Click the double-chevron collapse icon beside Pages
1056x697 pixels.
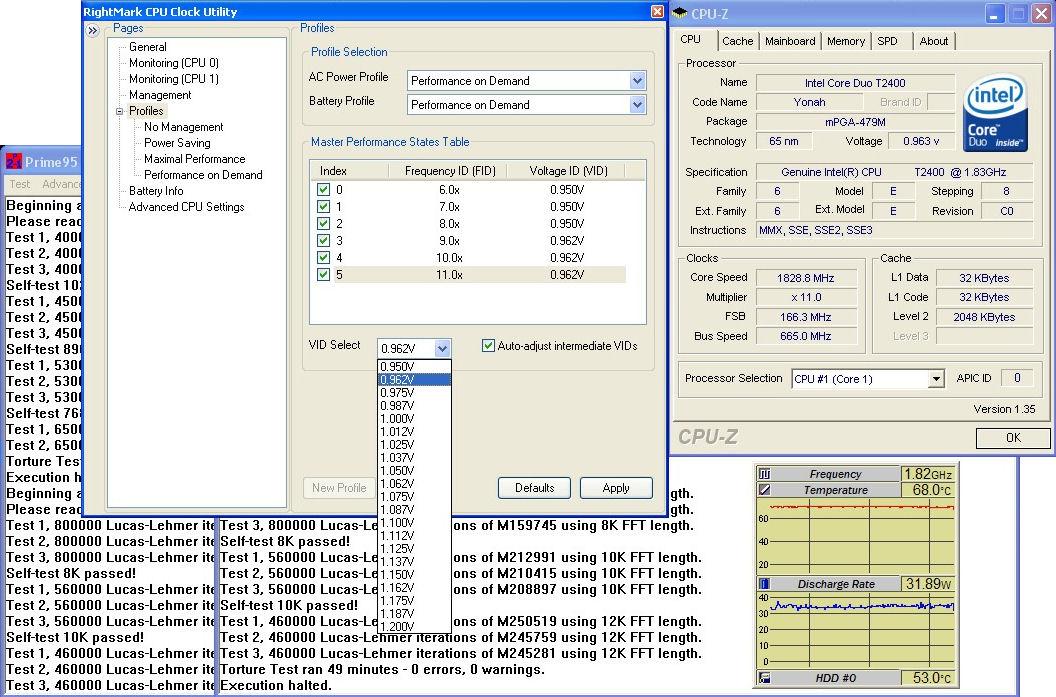(93, 30)
